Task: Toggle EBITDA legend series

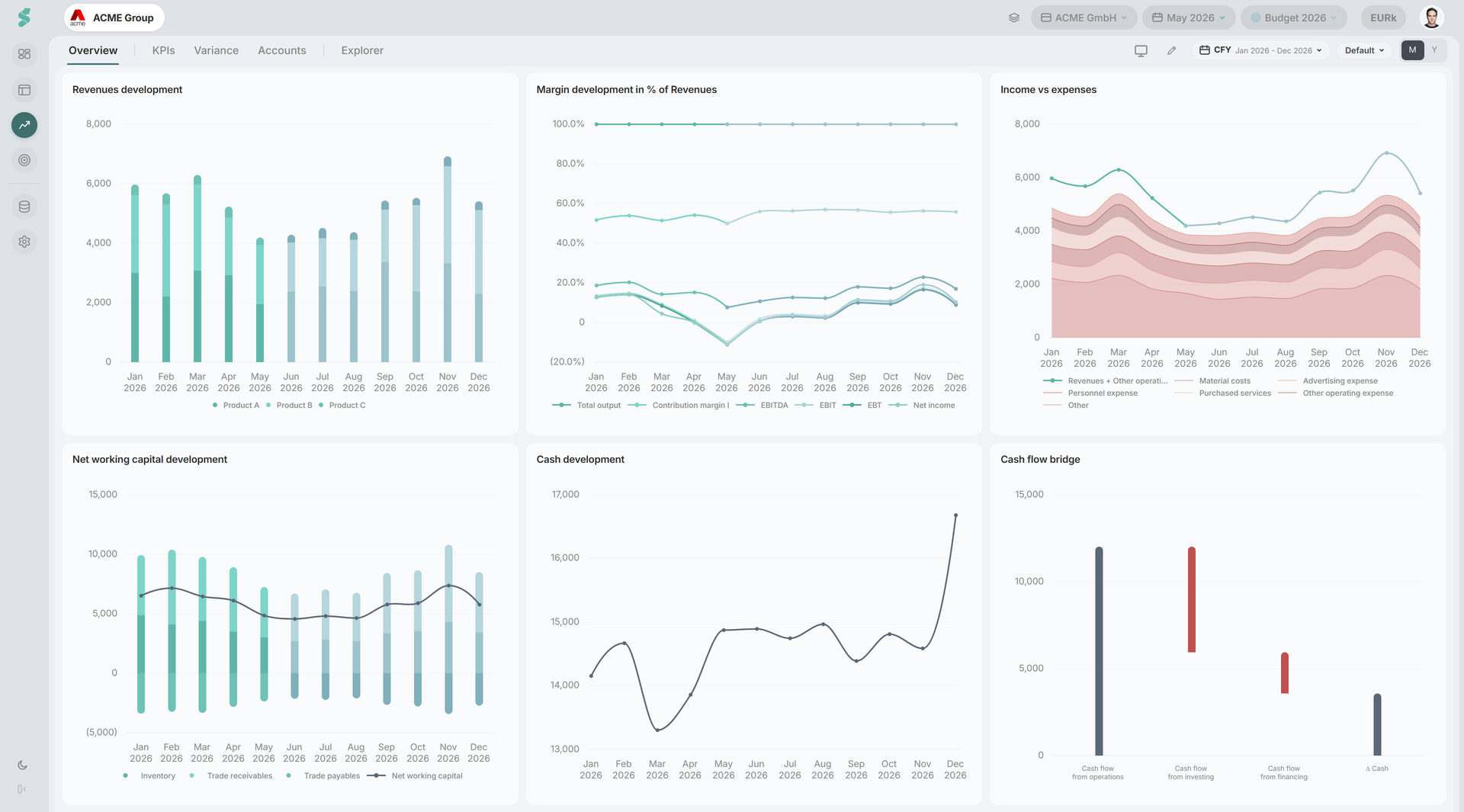Action: (x=762, y=406)
